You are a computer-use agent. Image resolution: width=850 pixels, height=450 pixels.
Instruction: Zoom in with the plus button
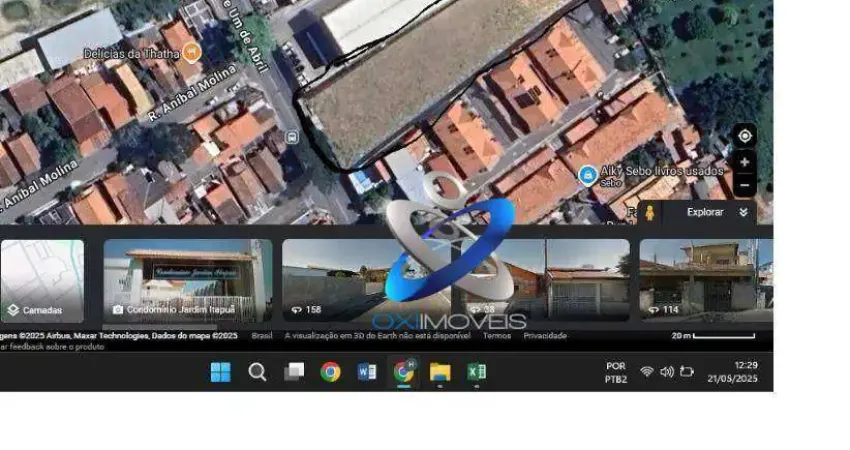click(745, 162)
